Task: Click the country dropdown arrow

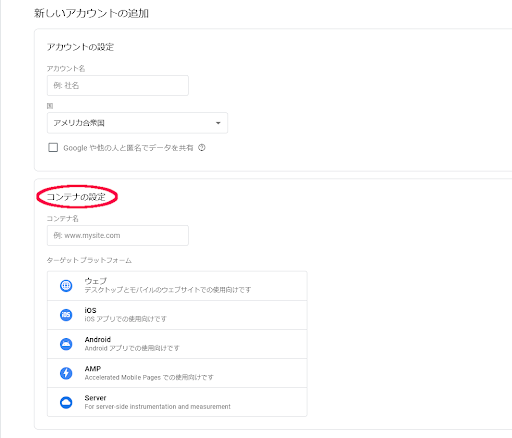Action: tap(218, 123)
